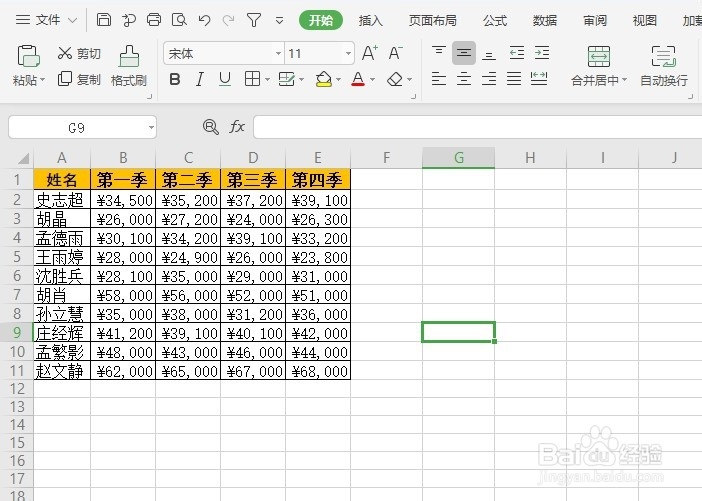This screenshot has height=501, width=702.
Task: Open Print Preview icon
Action: coord(179,20)
